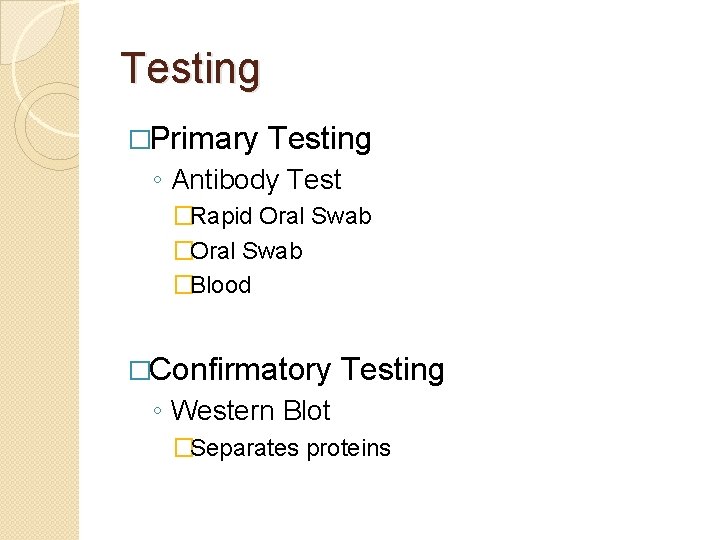720x540 pixels.
Task: Click the bullet marker before "Primary Testing"
Action: (137, 139)
